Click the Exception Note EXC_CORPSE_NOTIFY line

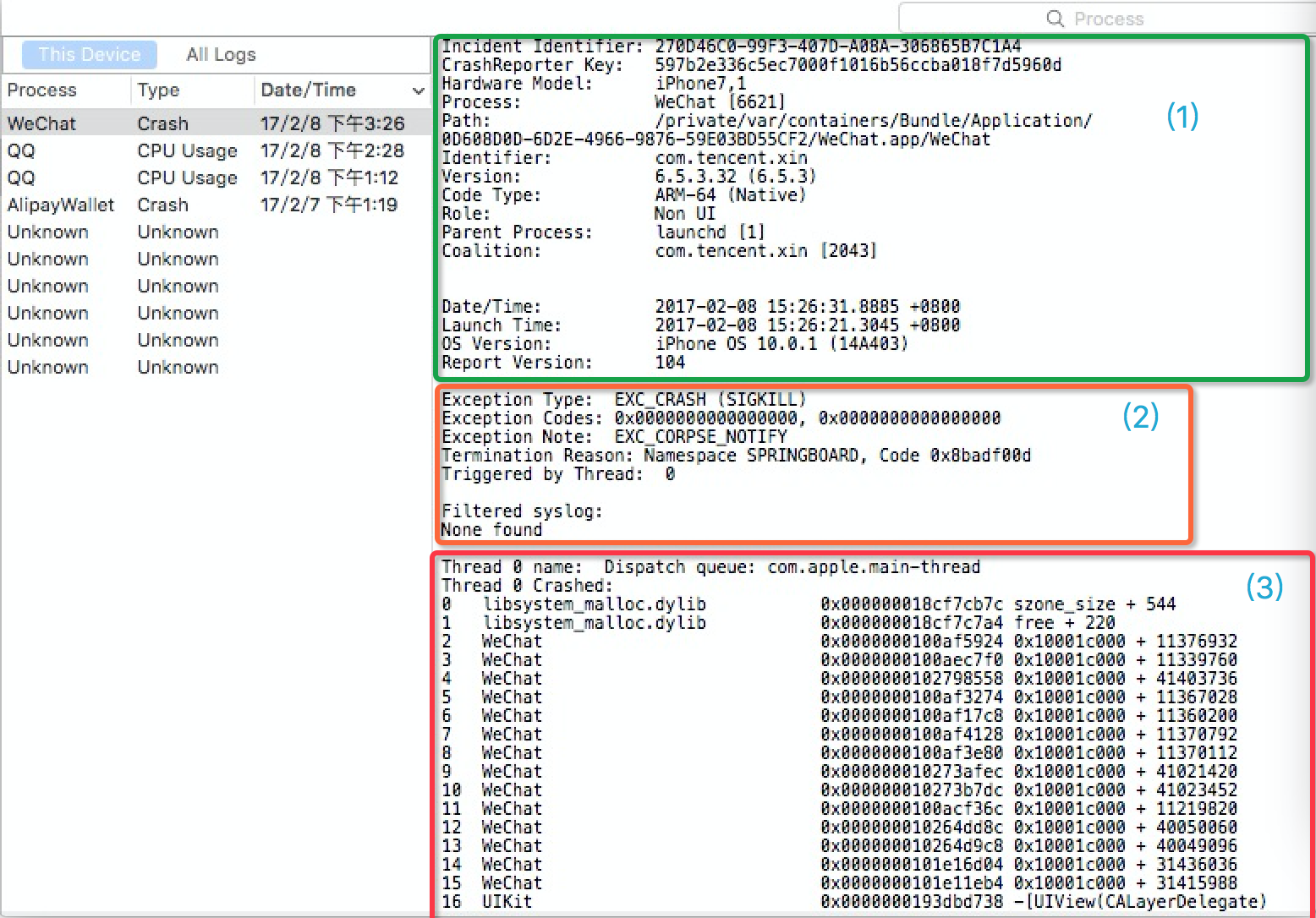click(x=614, y=437)
